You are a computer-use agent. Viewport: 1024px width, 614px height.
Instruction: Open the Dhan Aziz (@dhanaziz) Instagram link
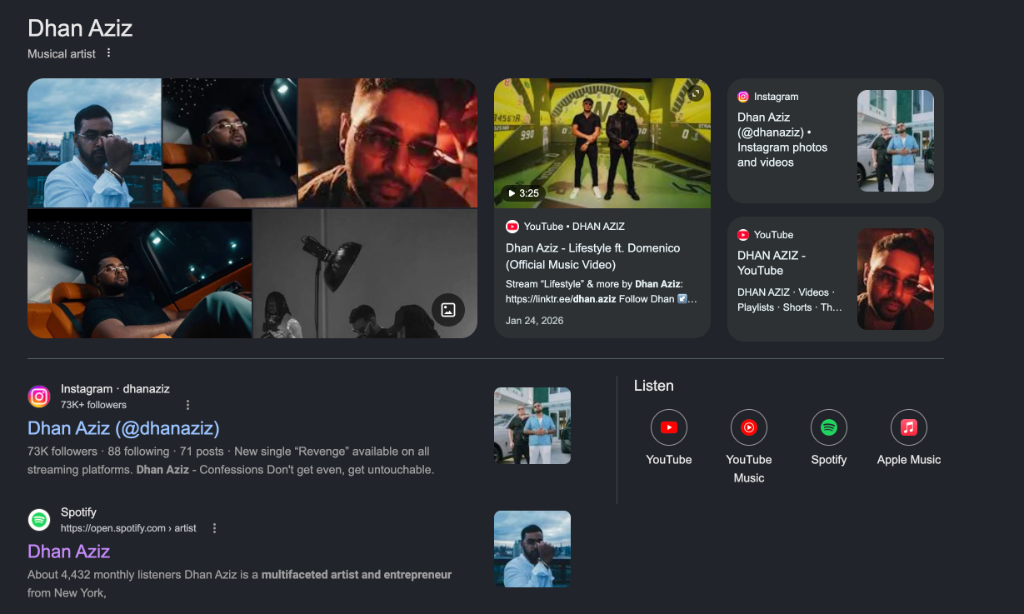click(123, 428)
